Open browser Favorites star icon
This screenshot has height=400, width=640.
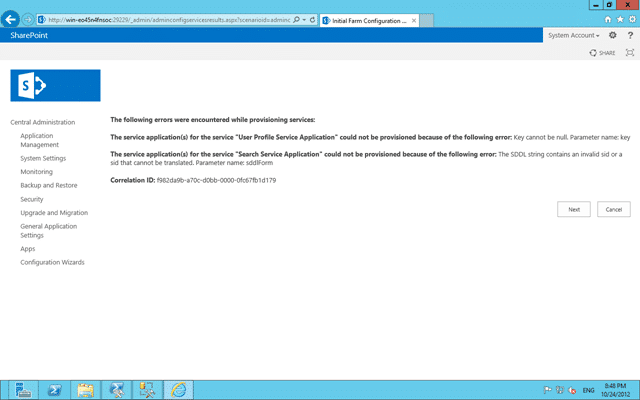point(620,19)
